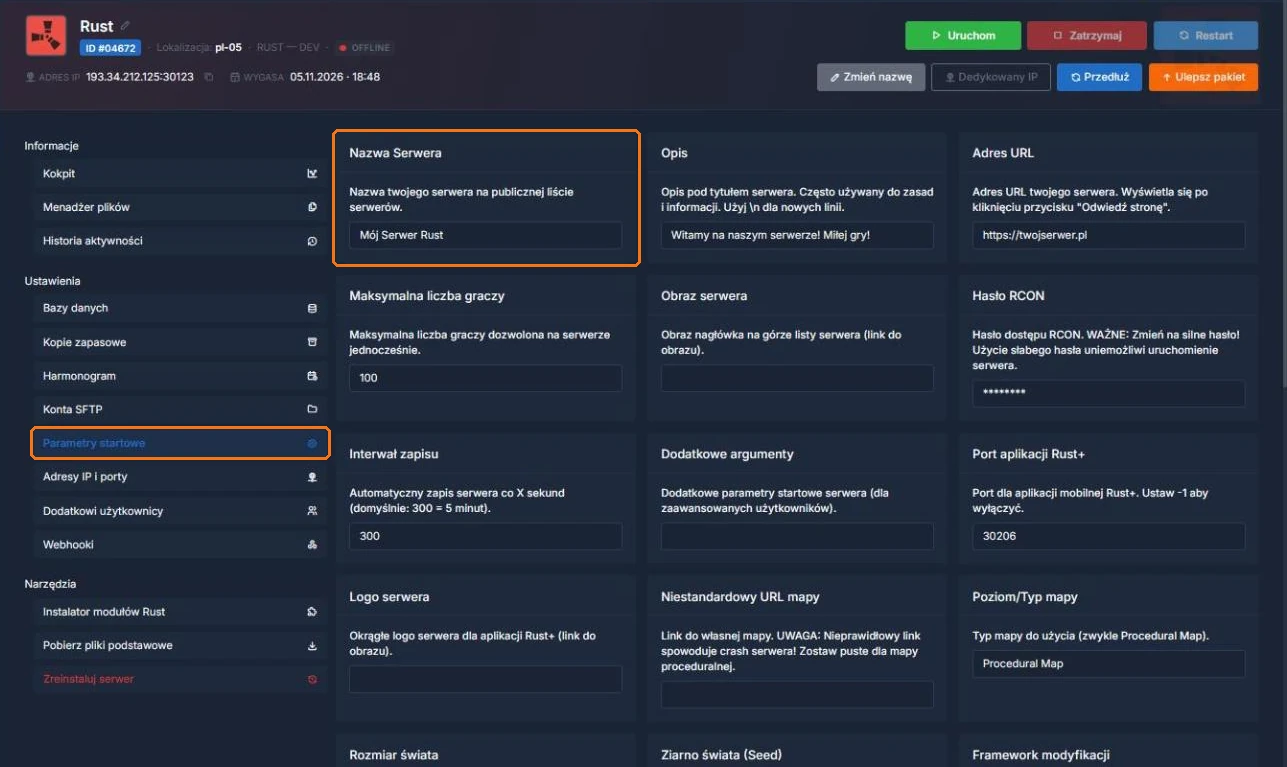
Task: Click the orange Ulepsz pakiet button
Action: click(x=1203, y=77)
